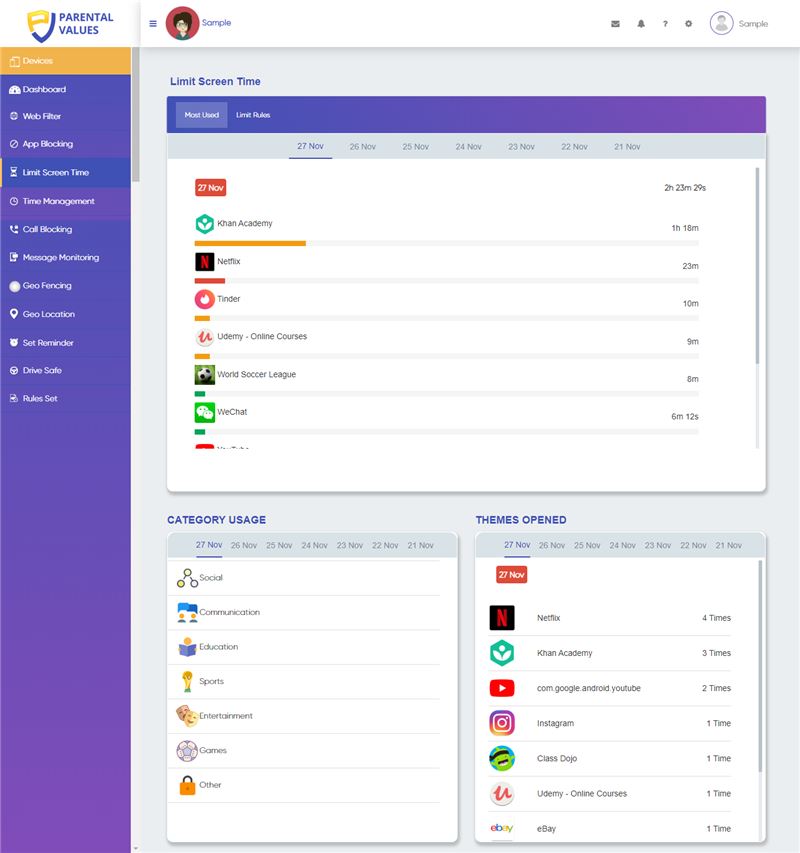Click the Sports trophy icon
Screen dimensions: 800x853
tap(187, 681)
